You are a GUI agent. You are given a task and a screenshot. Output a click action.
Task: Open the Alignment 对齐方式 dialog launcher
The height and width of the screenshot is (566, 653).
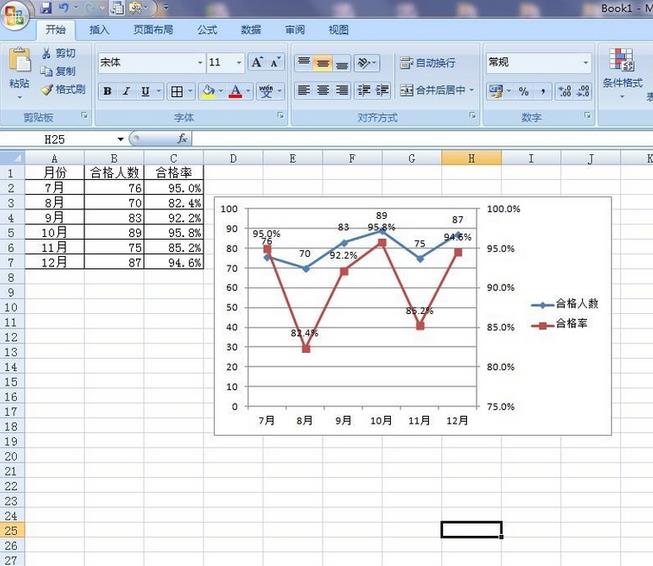tap(472, 115)
